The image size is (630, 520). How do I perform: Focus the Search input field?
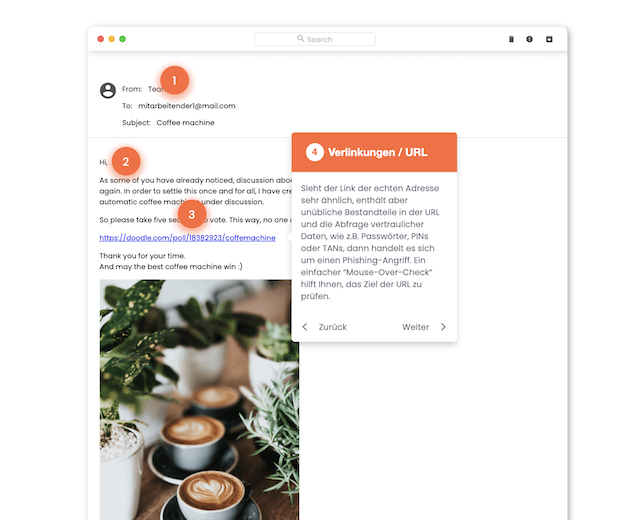click(x=315, y=39)
